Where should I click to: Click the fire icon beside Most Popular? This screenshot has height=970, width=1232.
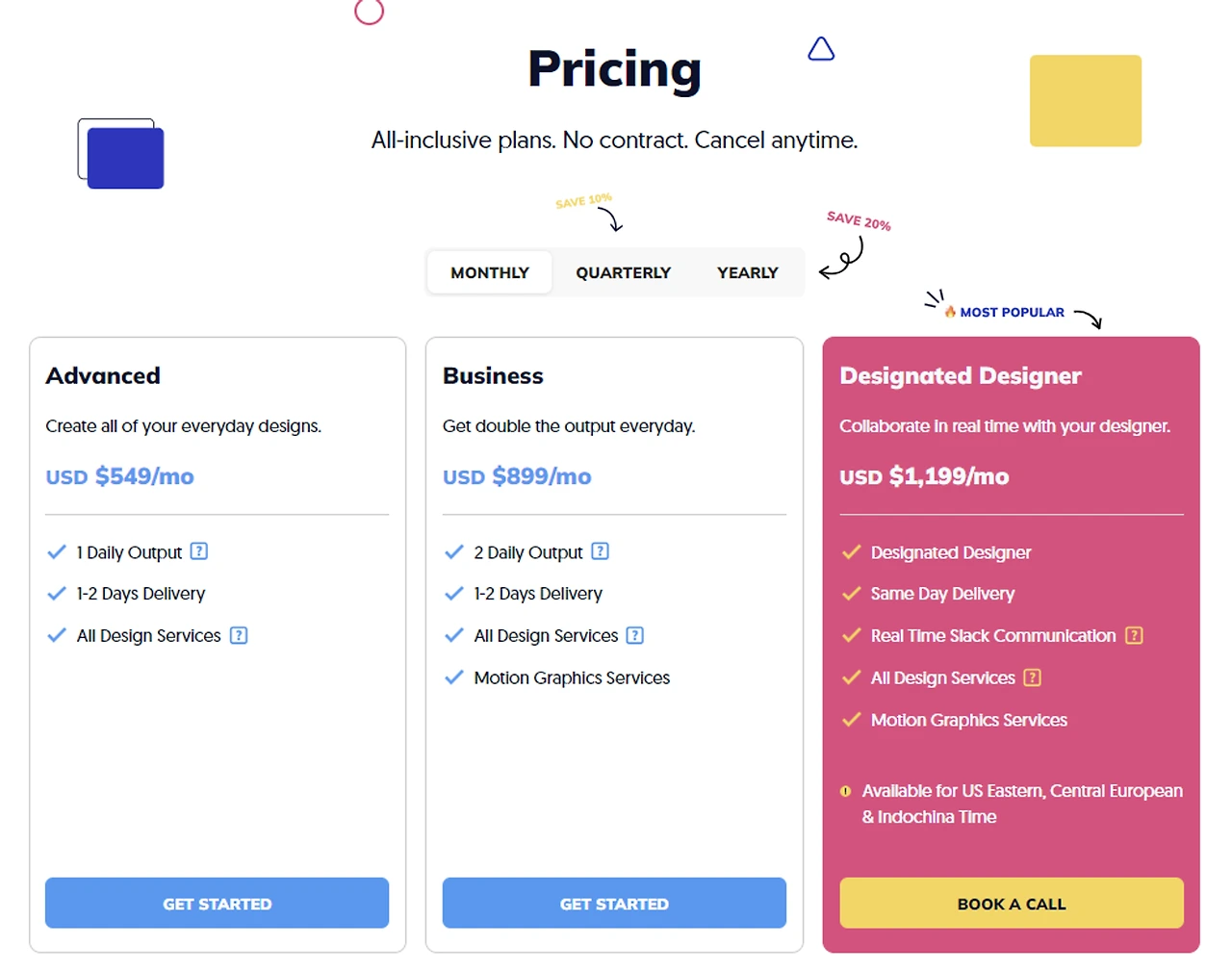pos(950,312)
